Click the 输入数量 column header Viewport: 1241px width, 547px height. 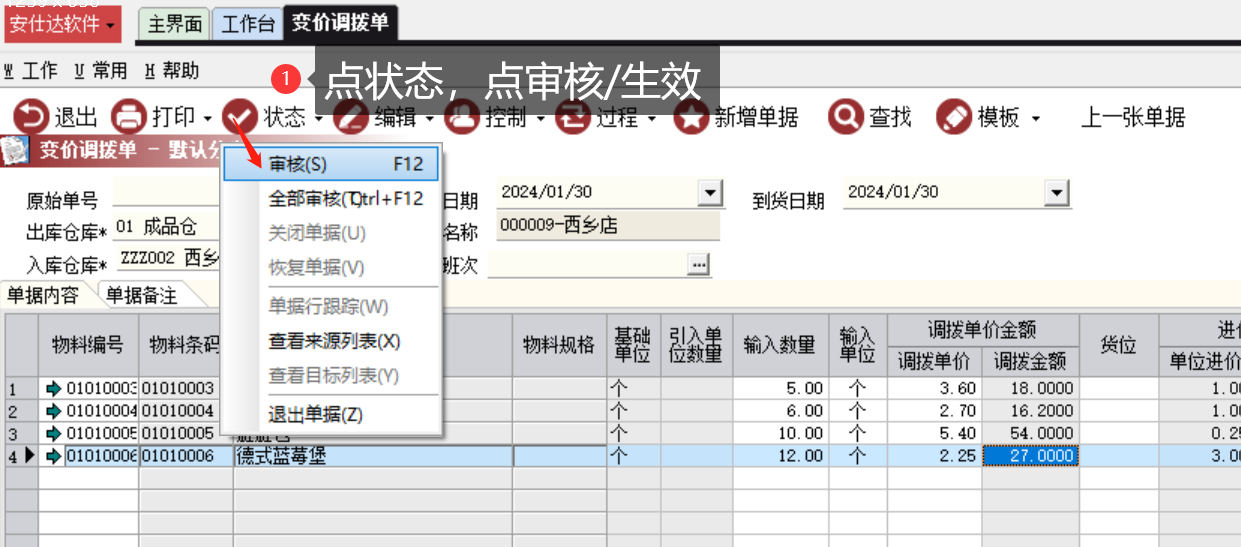780,345
